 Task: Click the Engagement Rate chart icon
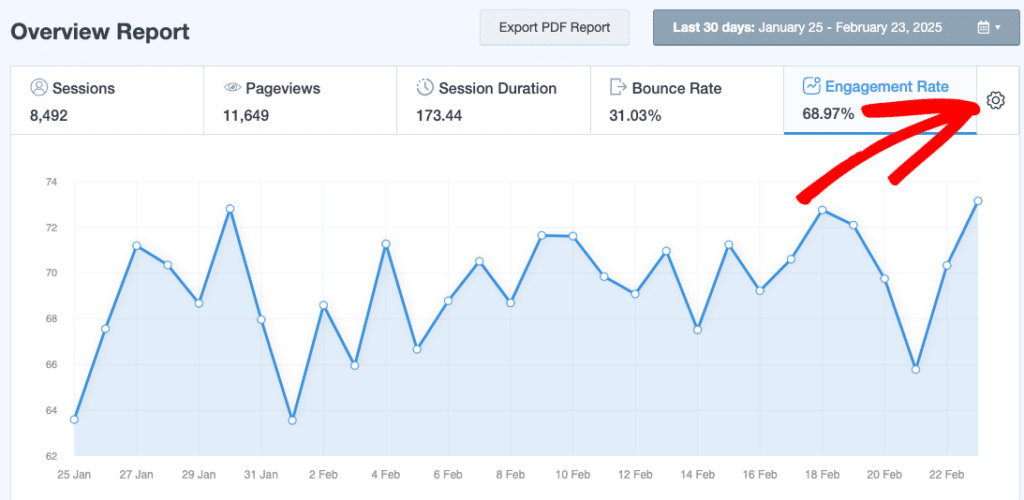click(811, 86)
